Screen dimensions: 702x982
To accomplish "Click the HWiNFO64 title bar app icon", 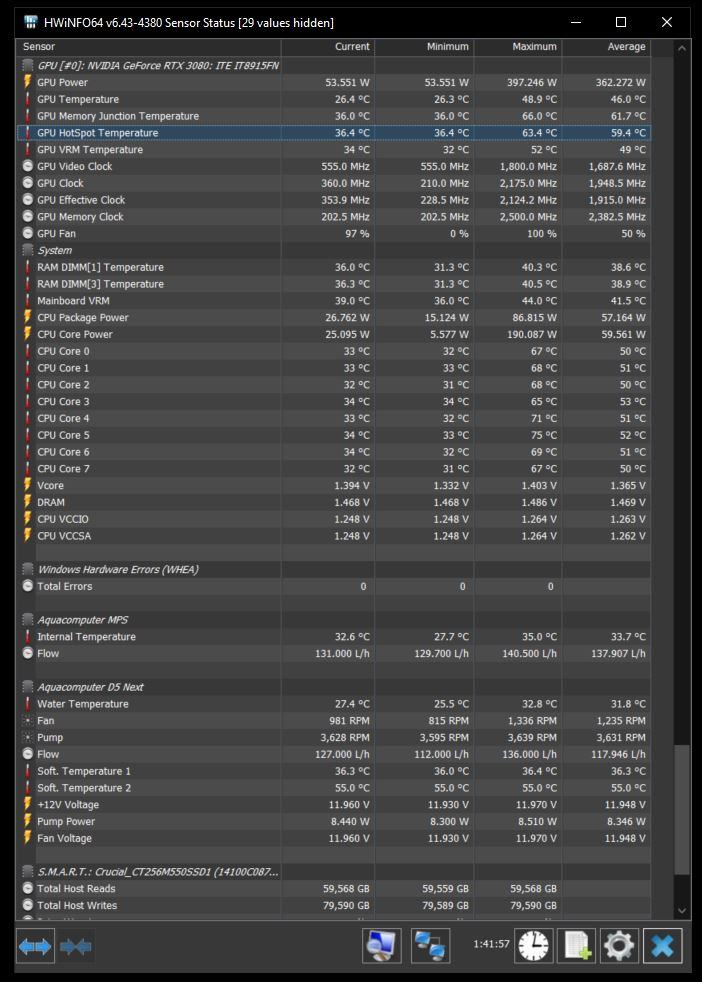I will (x=30, y=23).
